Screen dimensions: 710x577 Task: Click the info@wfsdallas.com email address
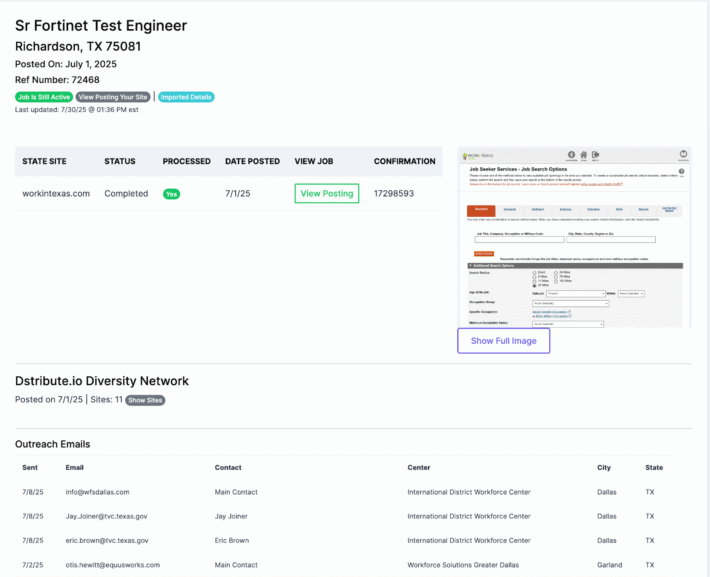[97, 492]
